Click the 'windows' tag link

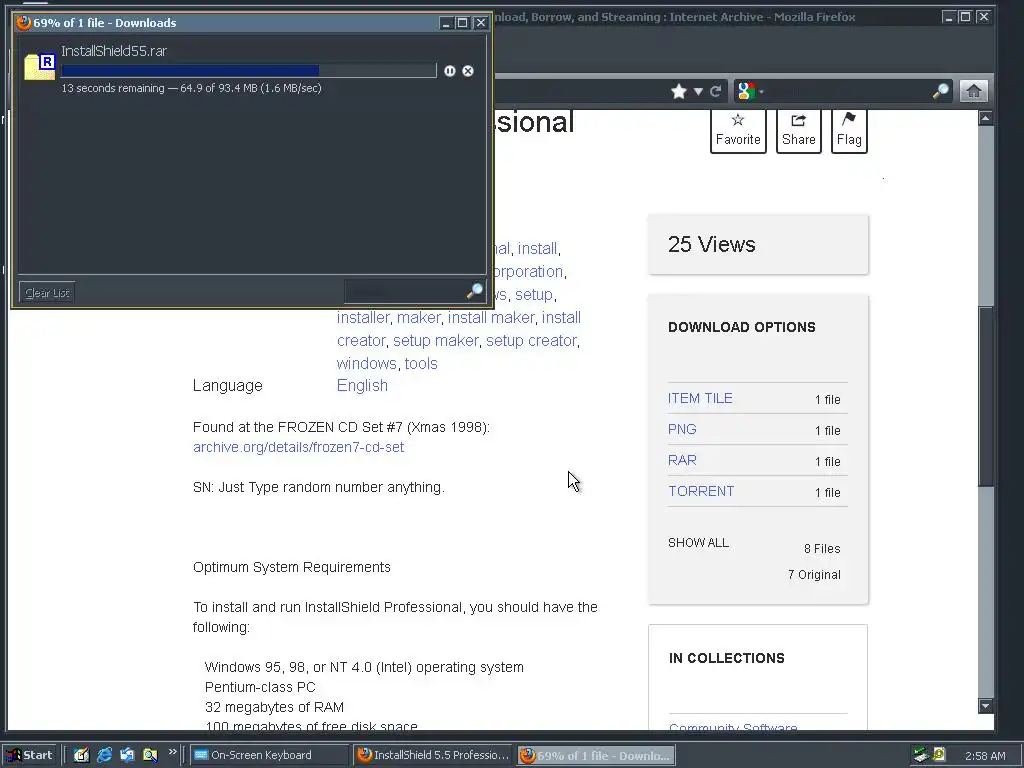click(x=366, y=363)
